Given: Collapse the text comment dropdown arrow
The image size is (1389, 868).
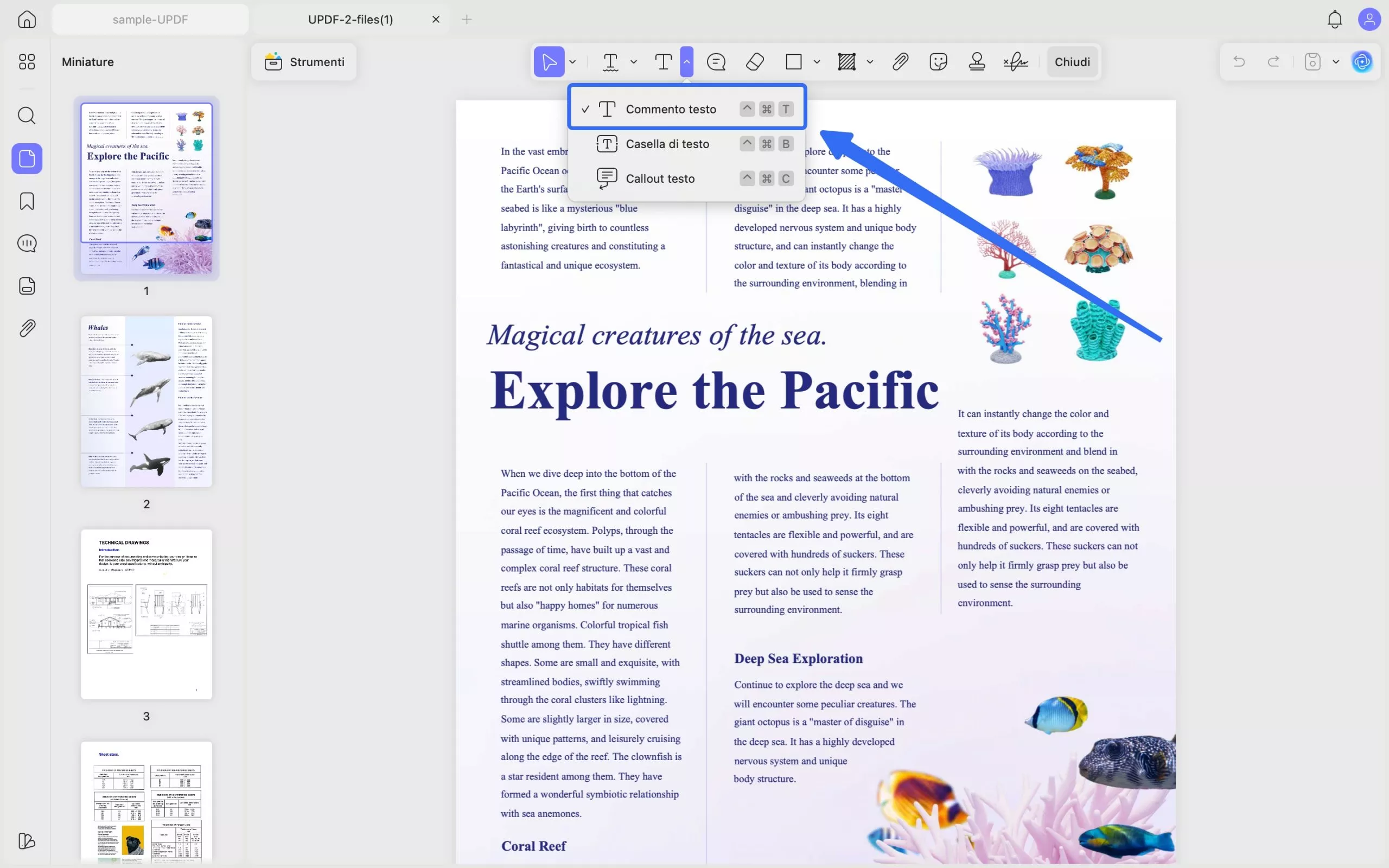Looking at the screenshot, I should (x=686, y=61).
